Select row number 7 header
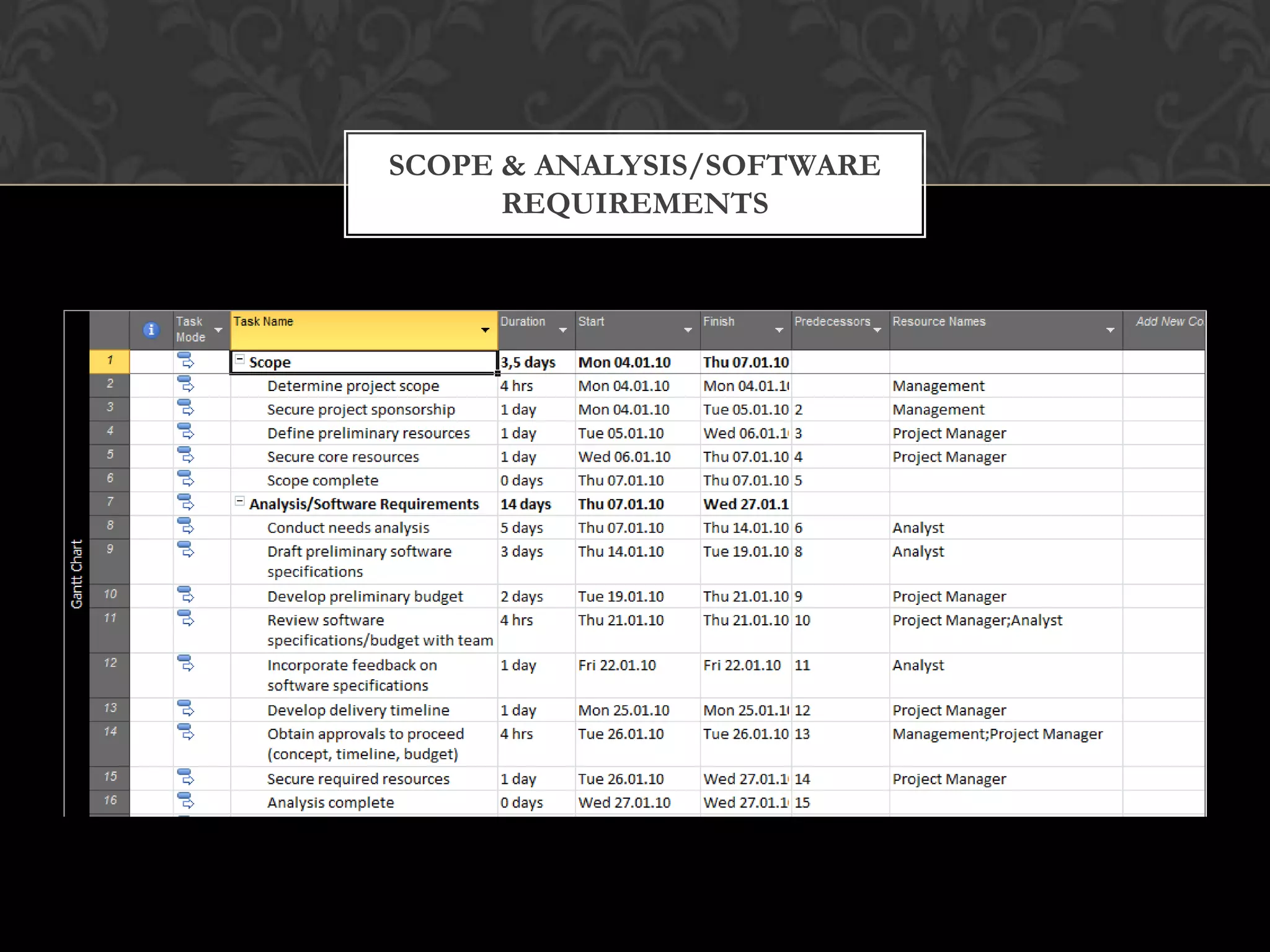This screenshot has height=952, width=1270. pyautogui.click(x=110, y=503)
